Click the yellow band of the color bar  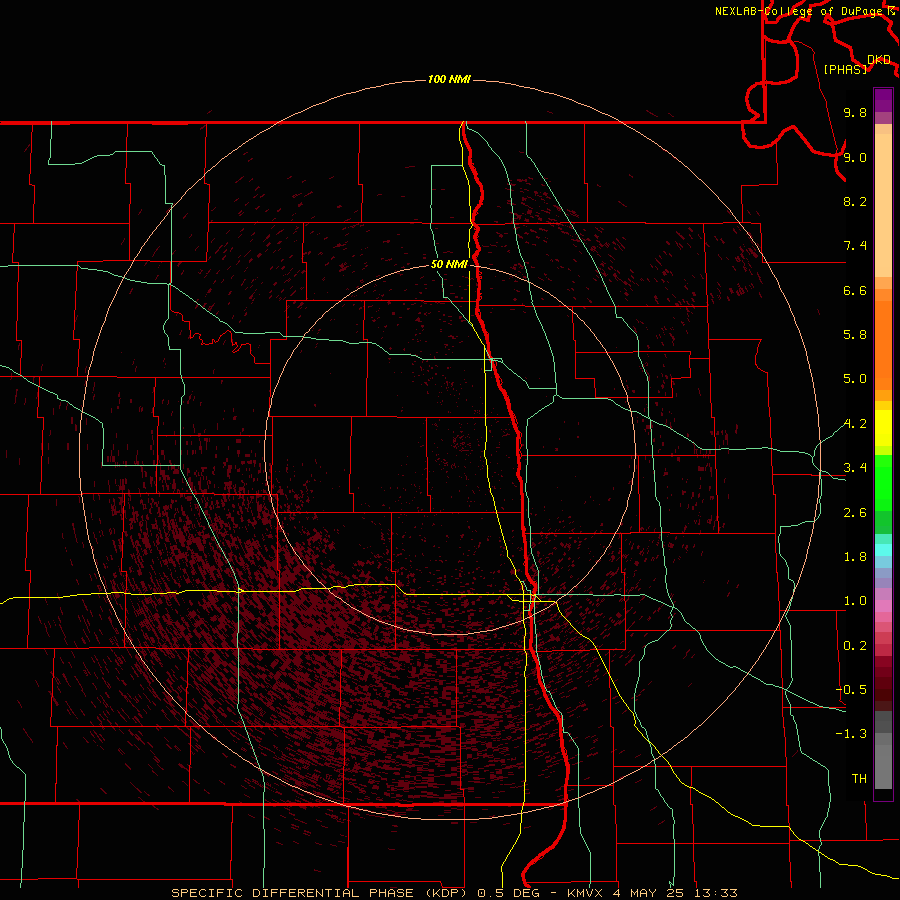(x=883, y=428)
